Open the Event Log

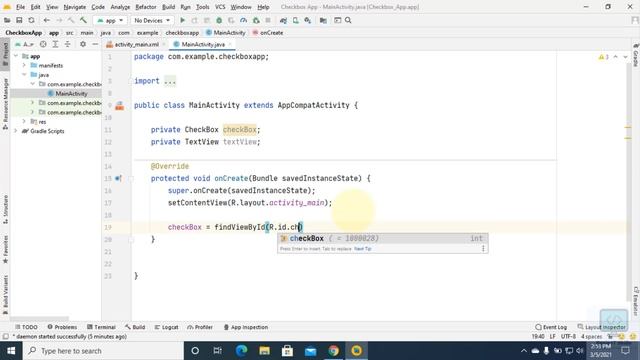[551, 327]
